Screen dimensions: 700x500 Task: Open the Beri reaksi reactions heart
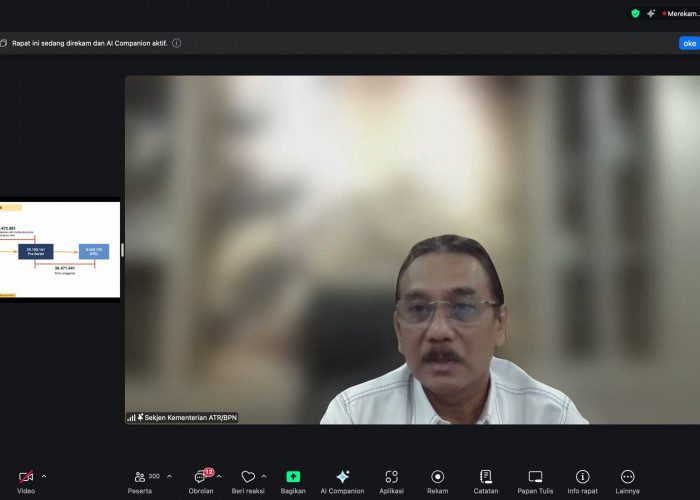248,477
